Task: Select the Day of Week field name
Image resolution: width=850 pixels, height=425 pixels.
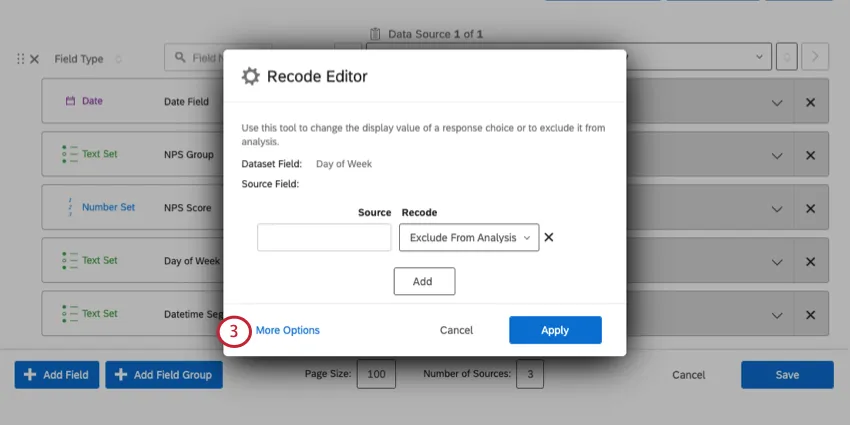Action: [x=192, y=261]
